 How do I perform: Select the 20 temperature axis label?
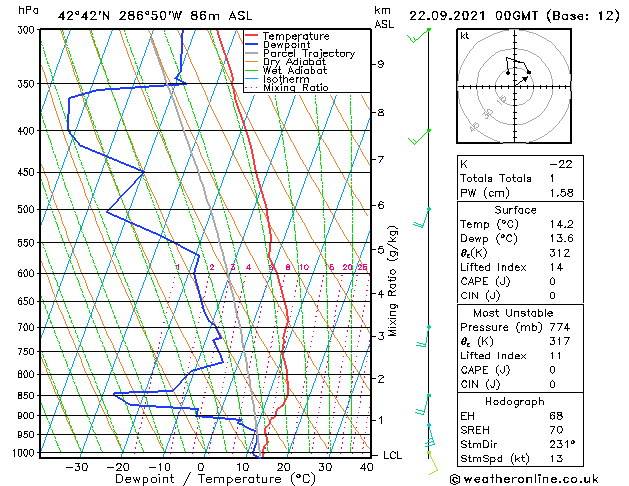(283, 467)
